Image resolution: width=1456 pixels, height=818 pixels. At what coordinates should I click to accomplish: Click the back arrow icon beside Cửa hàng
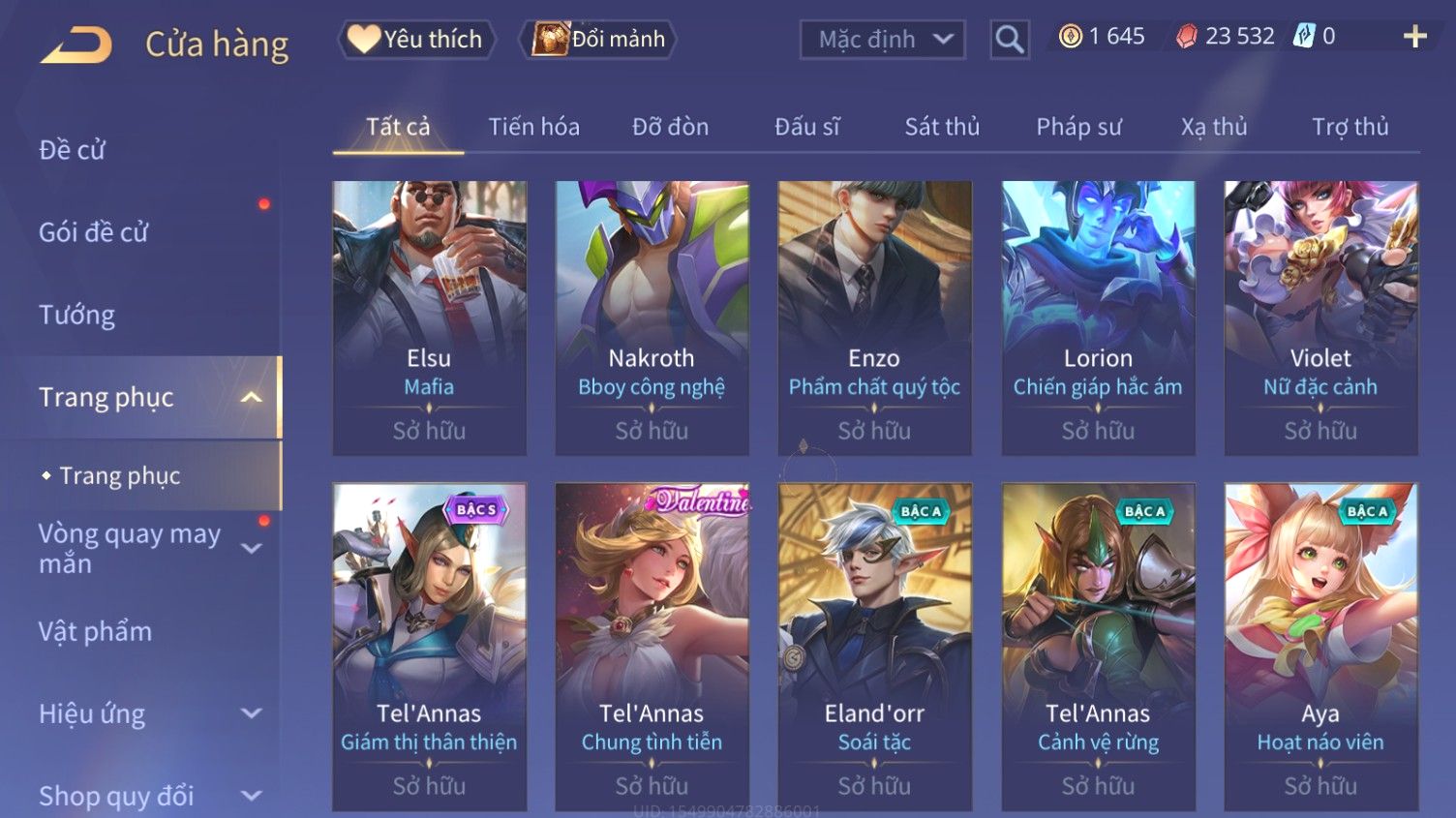pos(76,45)
